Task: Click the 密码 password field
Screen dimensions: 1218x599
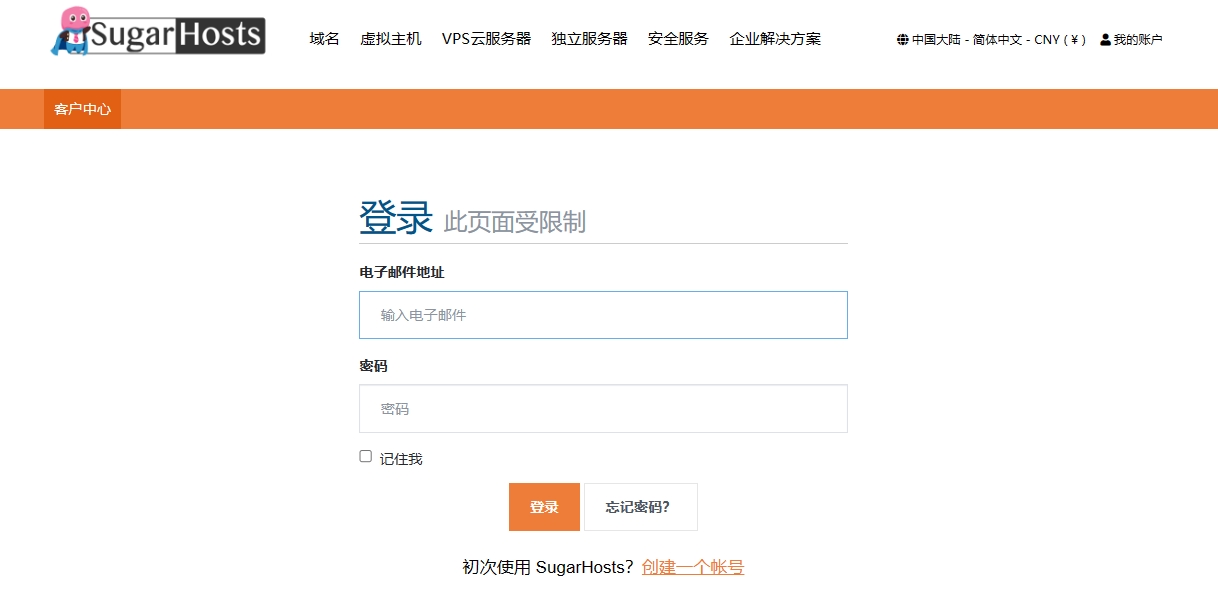Action: pyautogui.click(x=602, y=408)
